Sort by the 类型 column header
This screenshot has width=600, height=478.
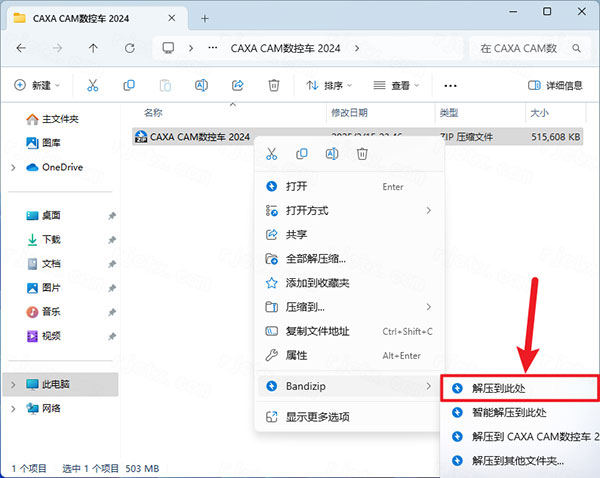pos(449,113)
